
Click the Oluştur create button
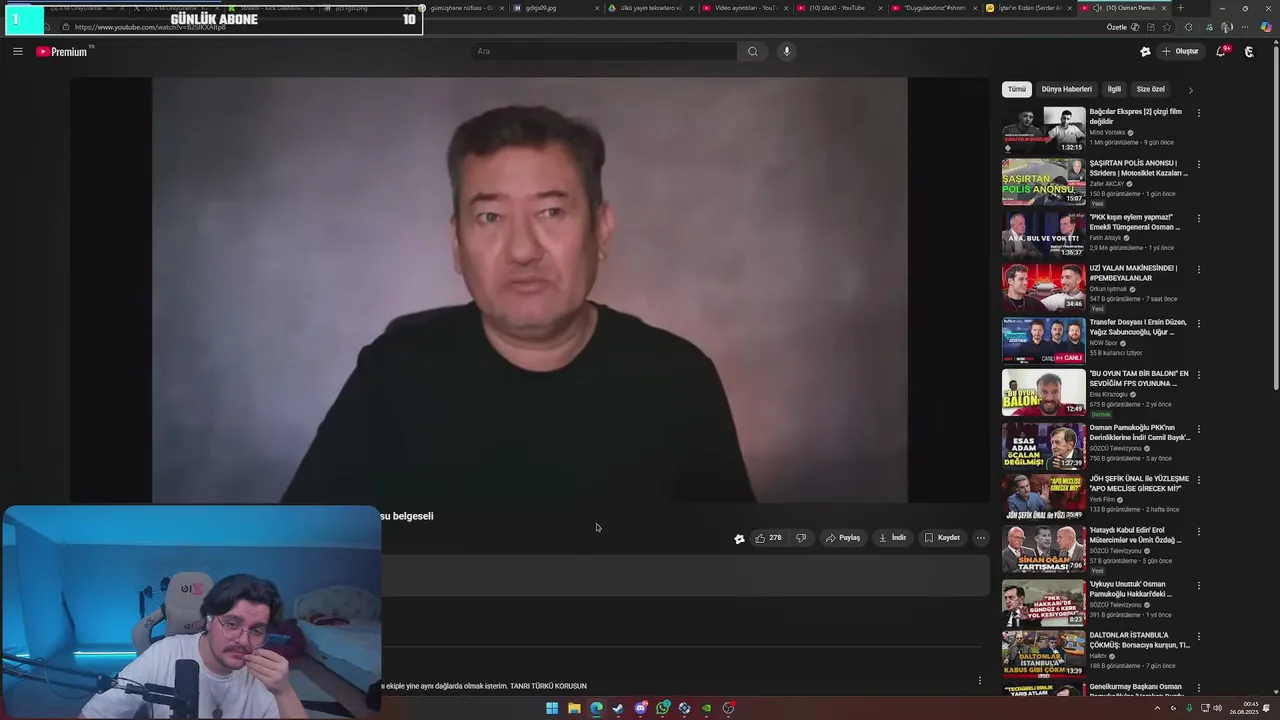[x=1180, y=52]
